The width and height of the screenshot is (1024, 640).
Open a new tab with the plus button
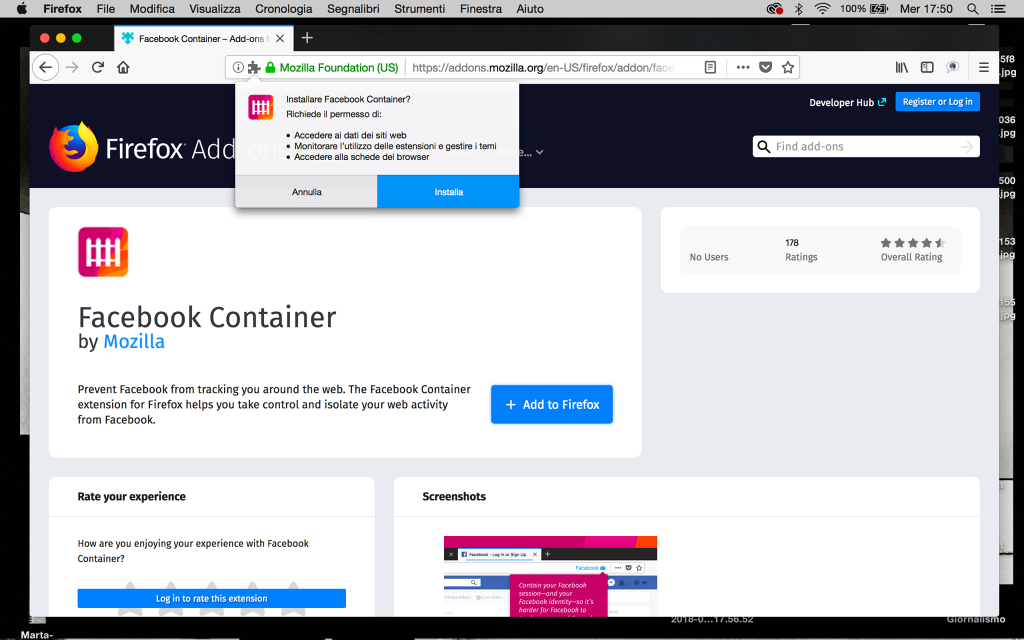pyautogui.click(x=307, y=38)
